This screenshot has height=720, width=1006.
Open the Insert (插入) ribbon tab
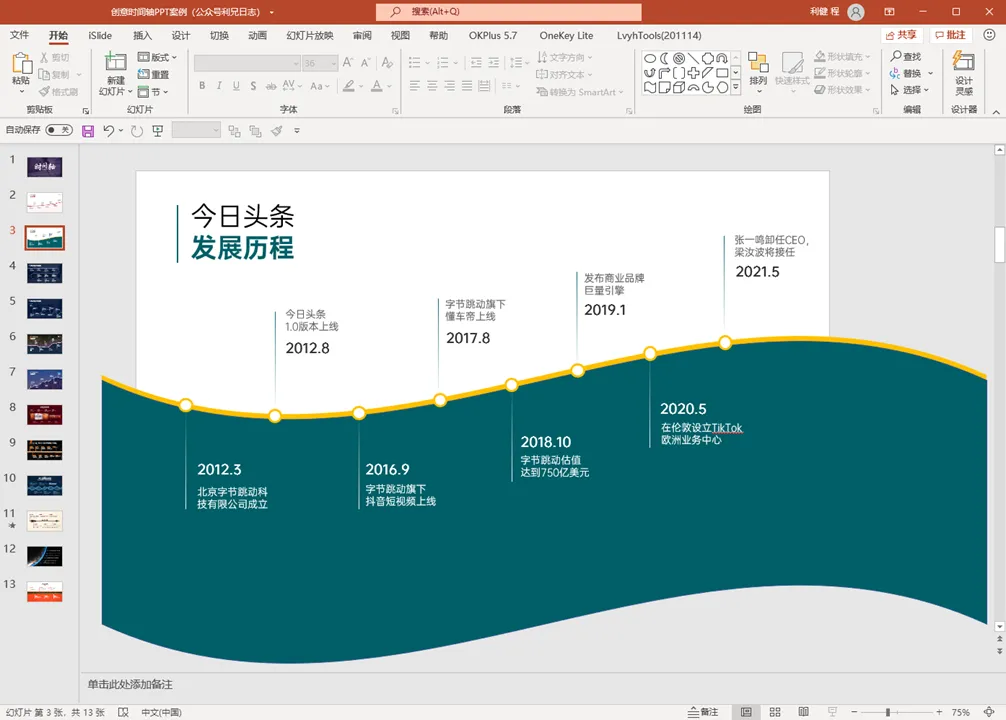tap(142, 35)
